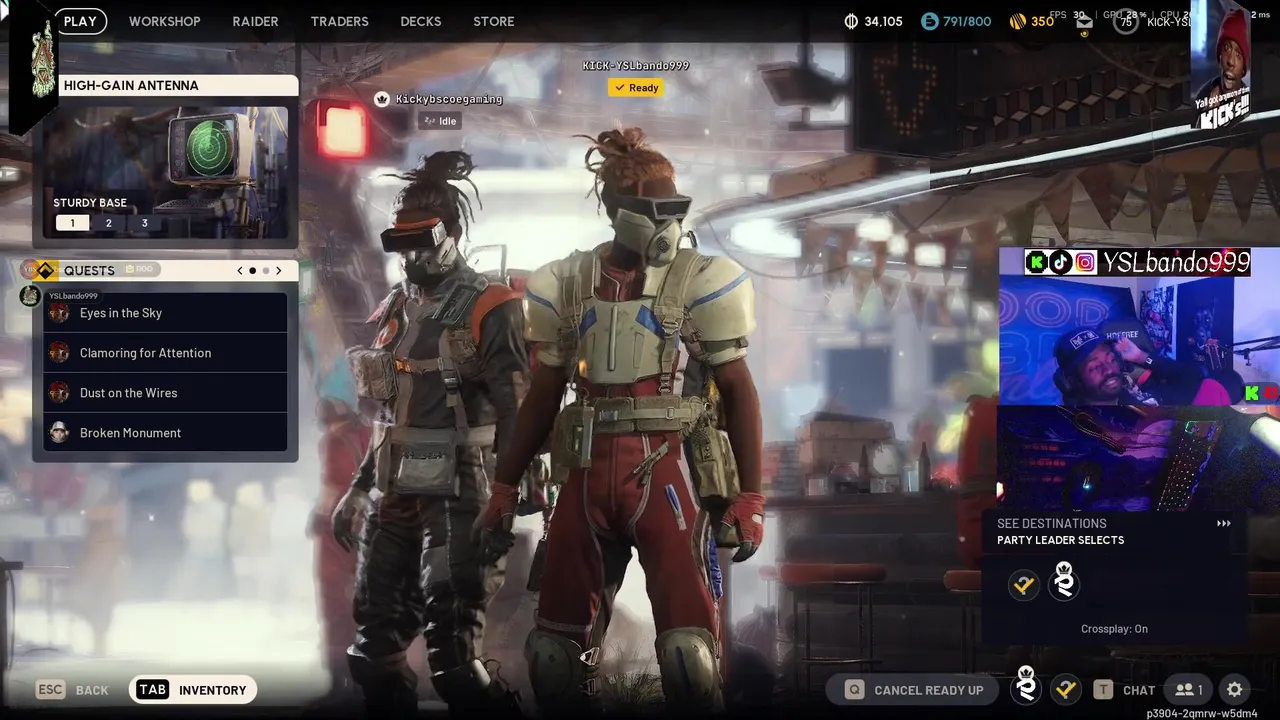Click the Instagram logo in stream overlay
Image resolution: width=1280 pixels, height=720 pixels.
point(1085,262)
